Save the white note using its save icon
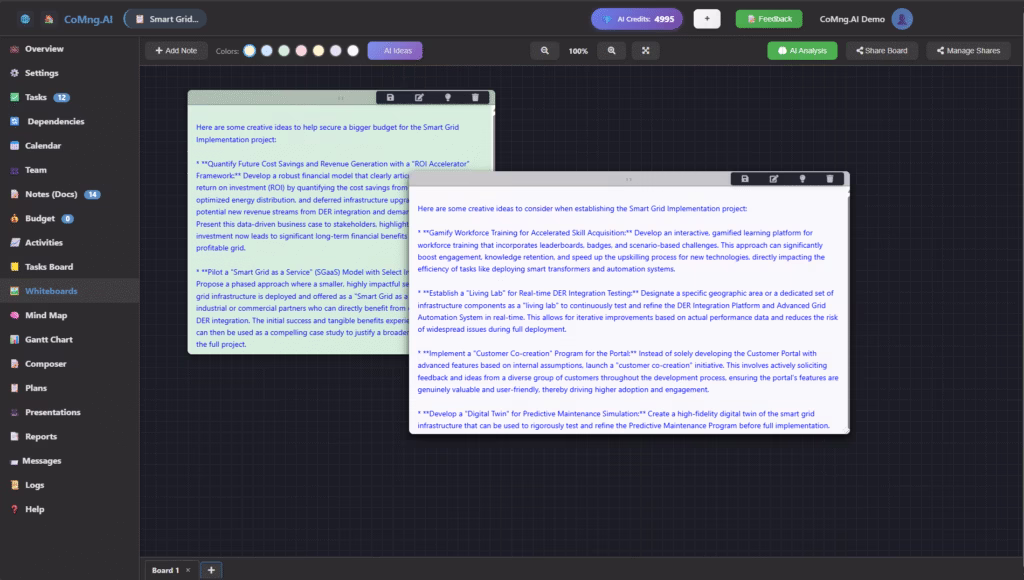 point(745,179)
